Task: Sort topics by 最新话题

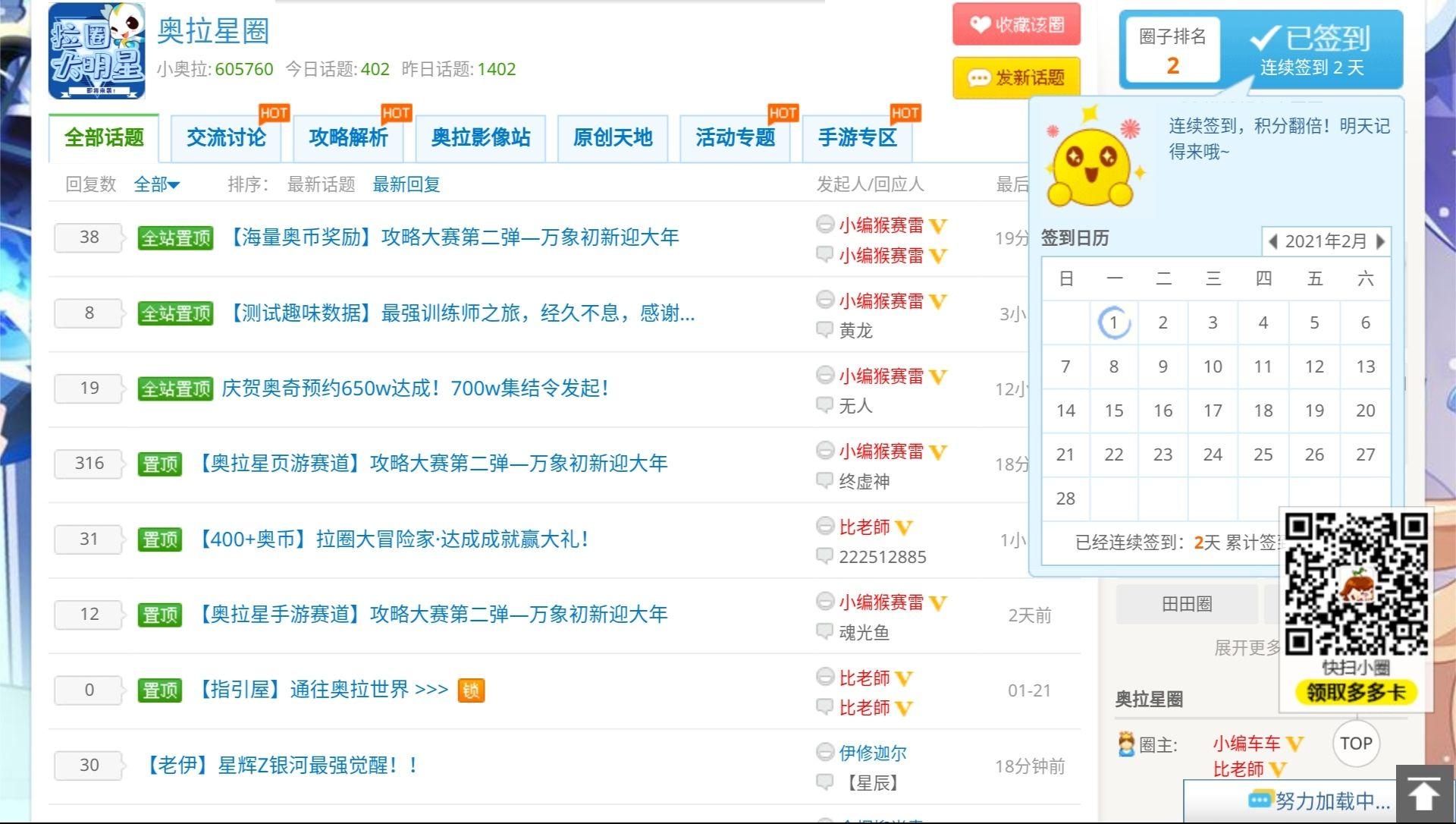Action: pyautogui.click(x=321, y=184)
